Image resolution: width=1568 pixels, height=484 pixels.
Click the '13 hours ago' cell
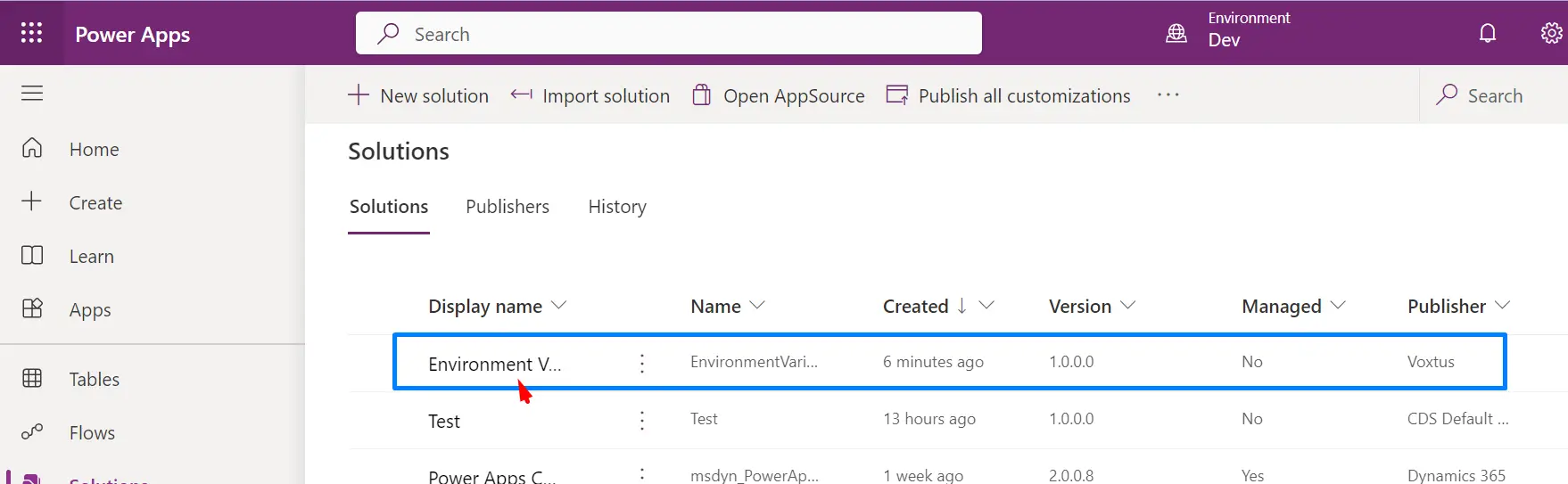point(929,419)
